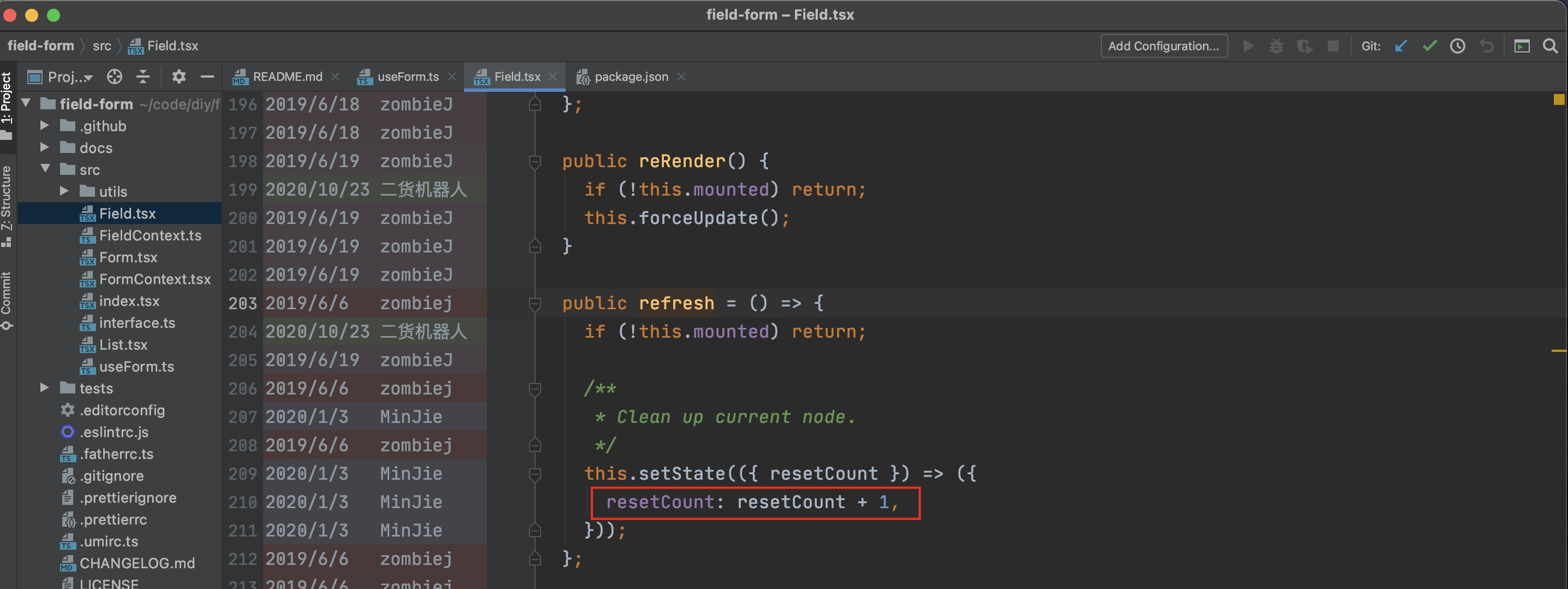Expand the tests folder
Screen dimensions: 1568x589
tap(43, 388)
